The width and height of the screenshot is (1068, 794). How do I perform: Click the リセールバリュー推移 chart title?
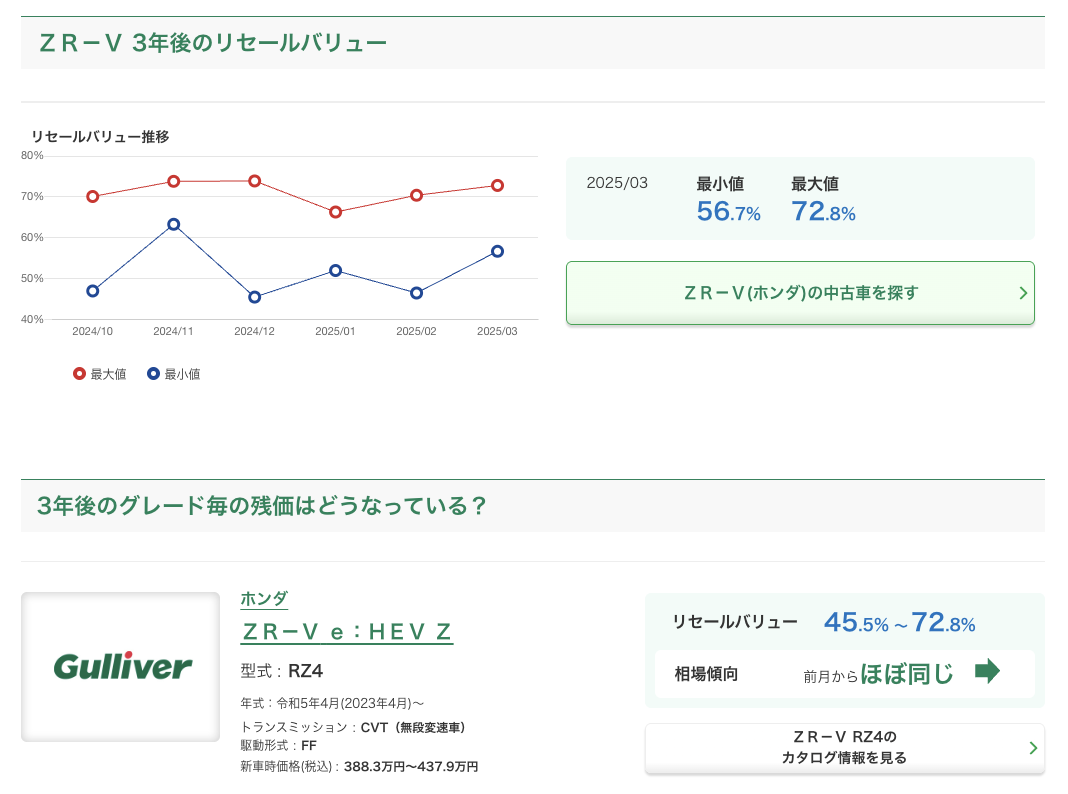tap(100, 137)
